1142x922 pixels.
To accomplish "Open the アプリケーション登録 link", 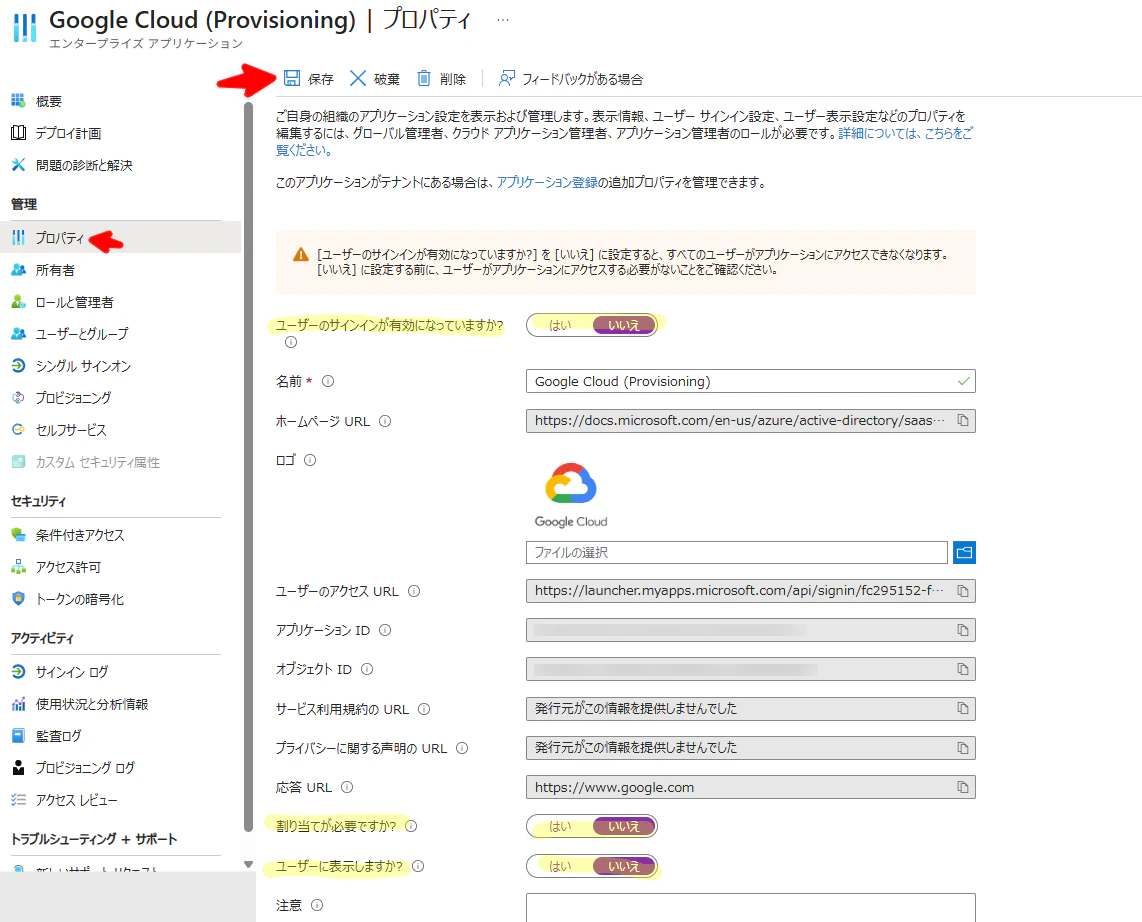I will tap(547, 182).
